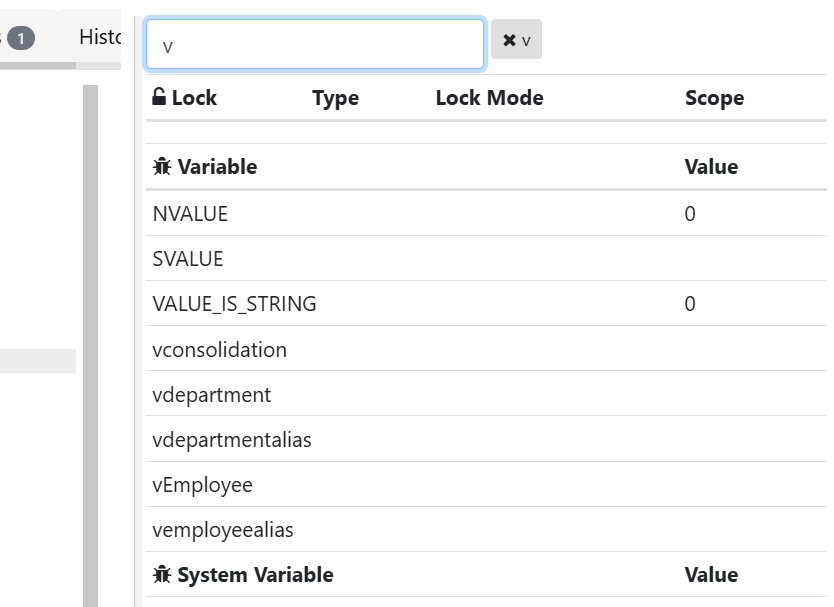Click the NVALUE value cell showing 0

coord(690,214)
